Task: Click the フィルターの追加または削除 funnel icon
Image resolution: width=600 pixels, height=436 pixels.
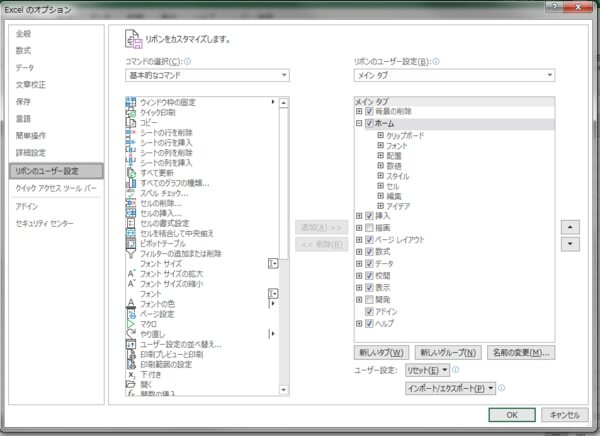Action: coord(131,253)
